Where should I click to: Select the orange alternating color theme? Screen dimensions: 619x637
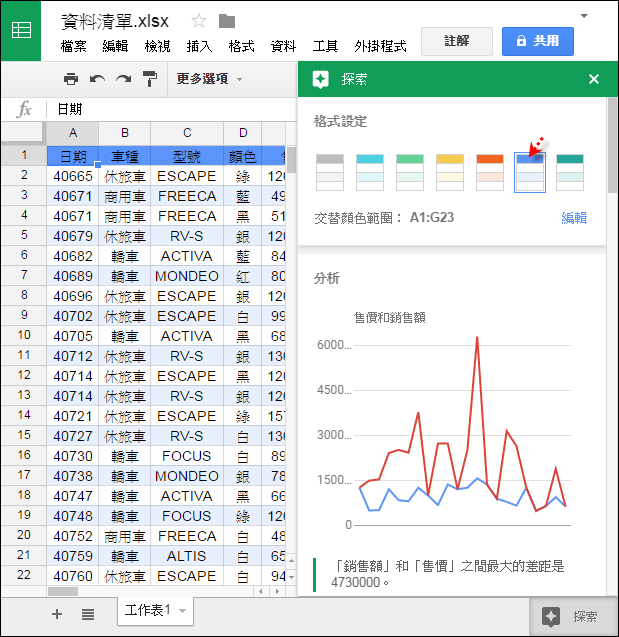[490, 172]
